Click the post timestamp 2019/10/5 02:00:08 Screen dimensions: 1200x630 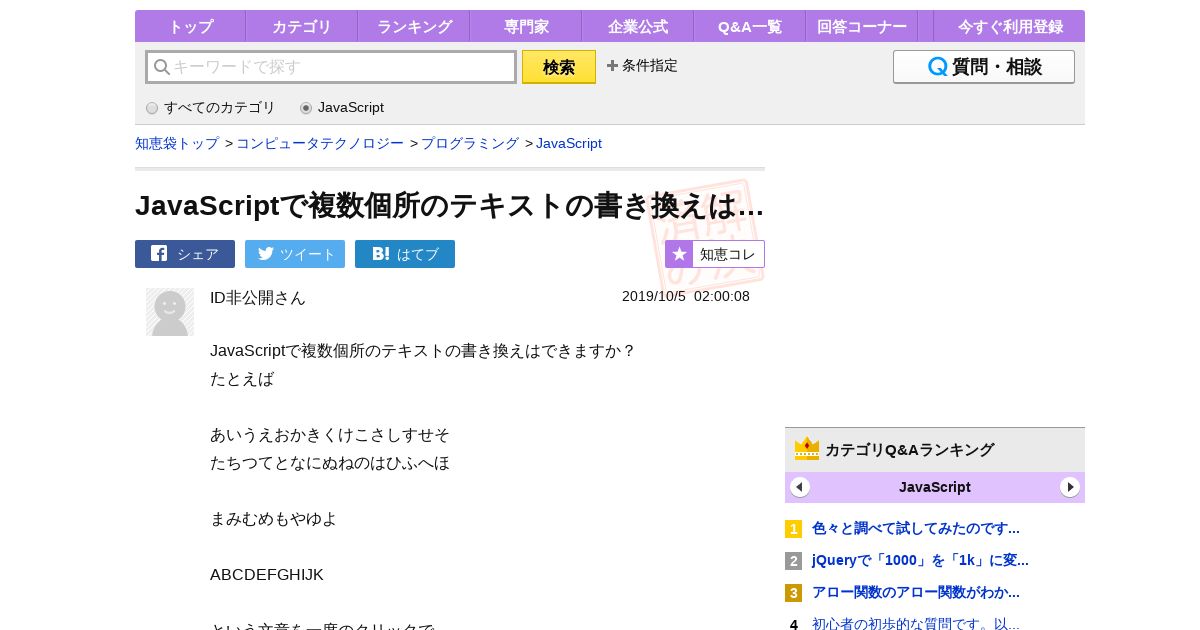686,297
